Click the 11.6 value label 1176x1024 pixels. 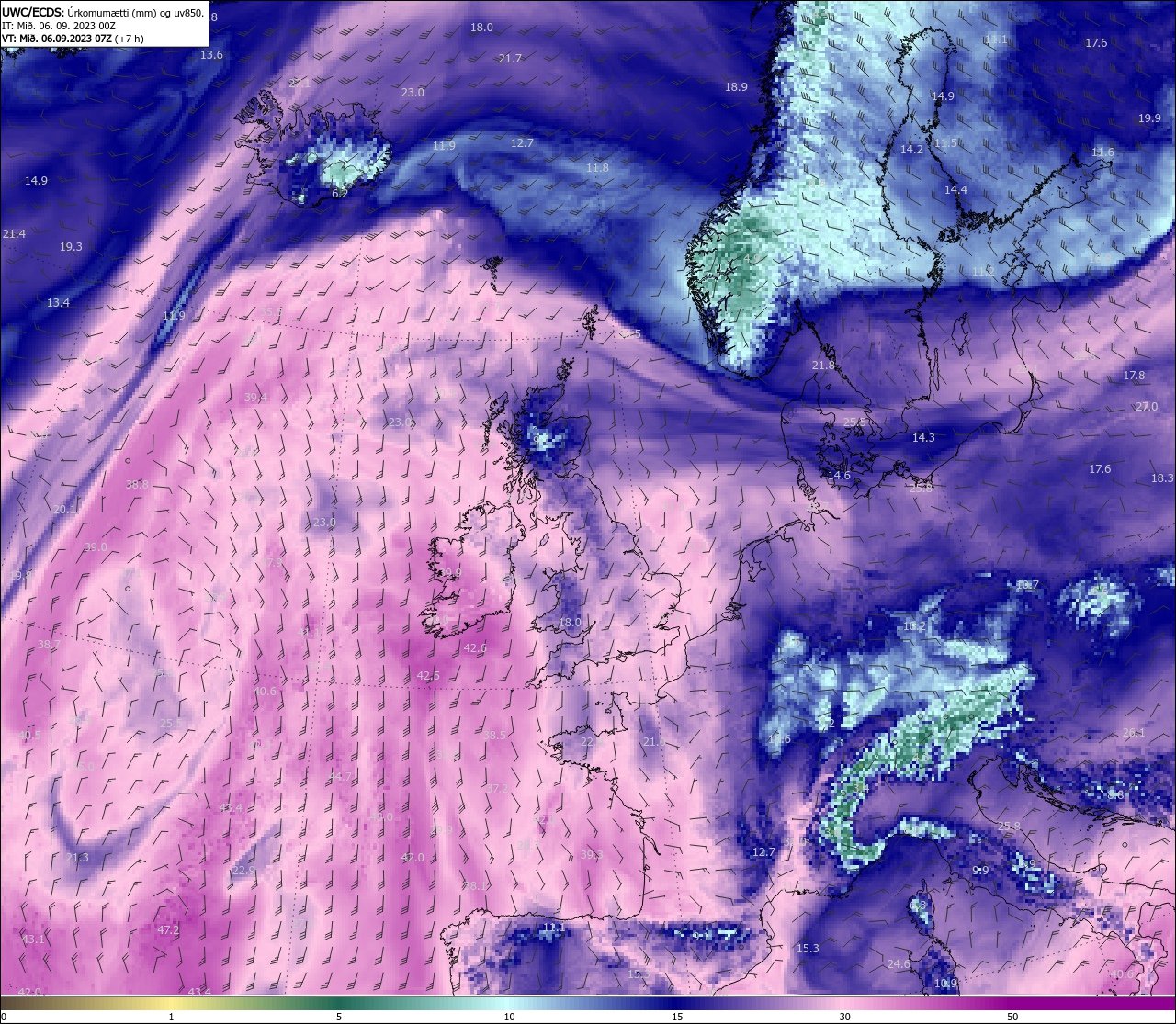point(1102,152)
